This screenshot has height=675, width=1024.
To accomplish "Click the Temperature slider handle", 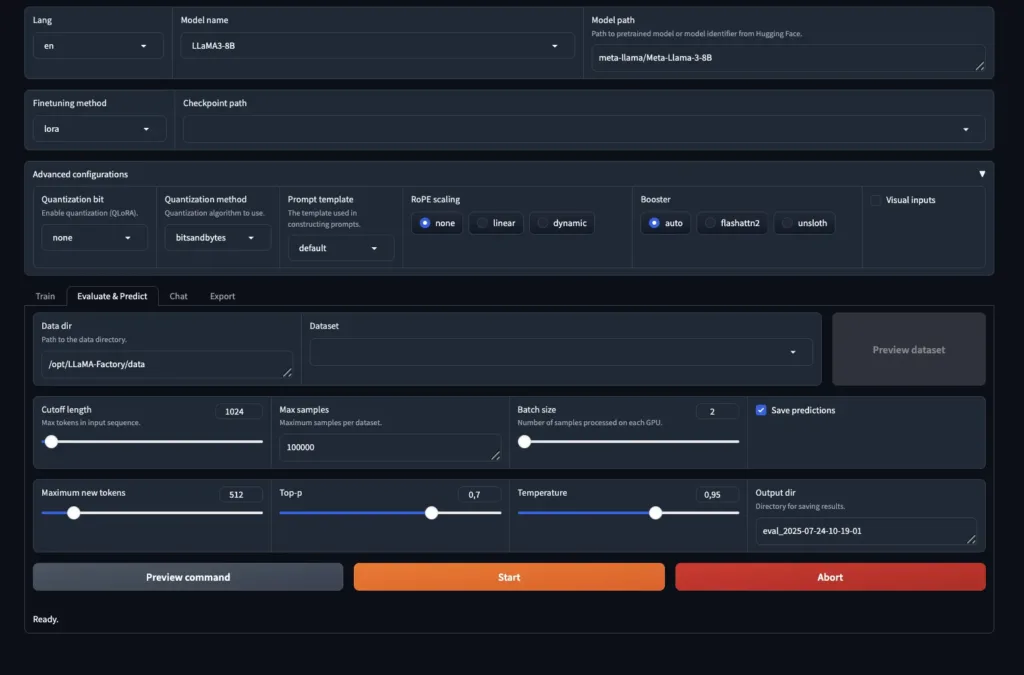I will coord(655,513).
